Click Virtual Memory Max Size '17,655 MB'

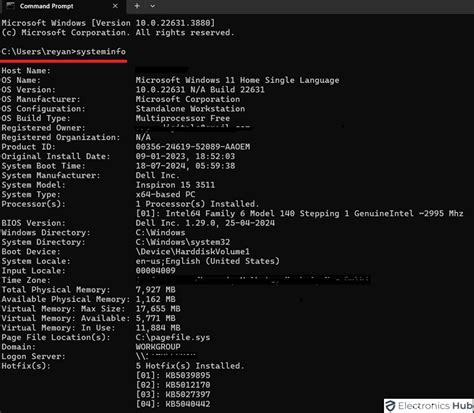pyautogui.click(x=158, y=309)
